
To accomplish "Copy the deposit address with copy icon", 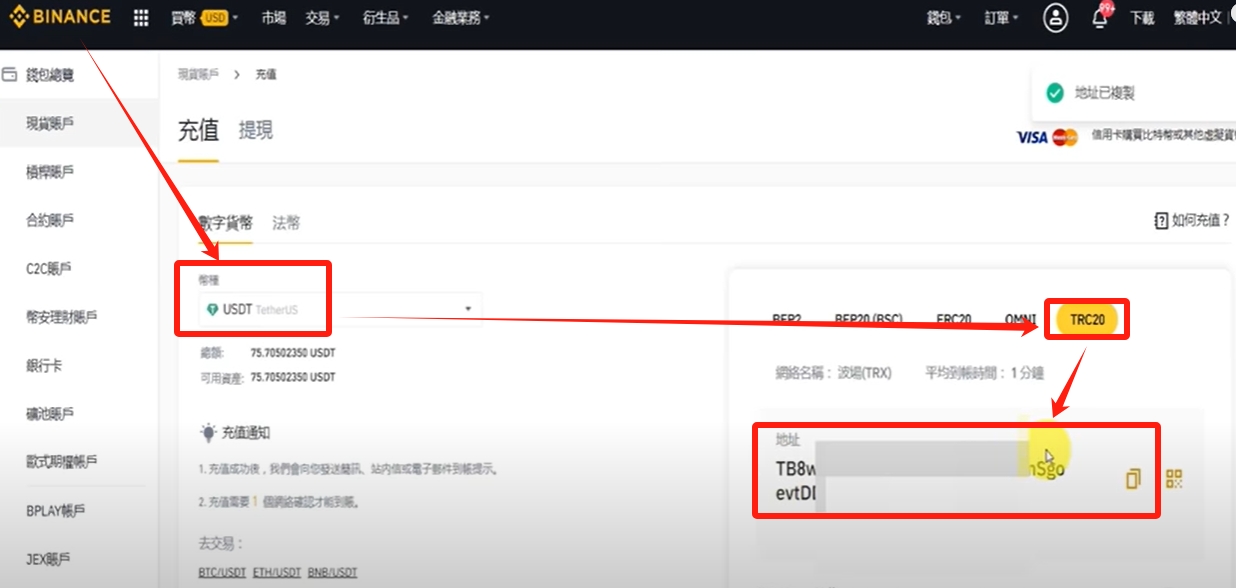I will [x=1133, y=479].
